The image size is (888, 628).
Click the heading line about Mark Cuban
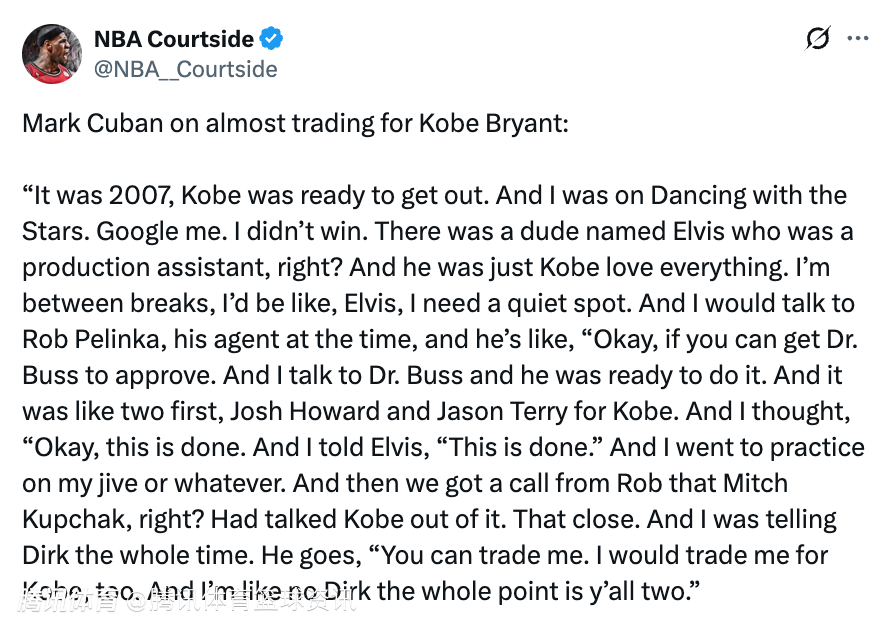295,124
